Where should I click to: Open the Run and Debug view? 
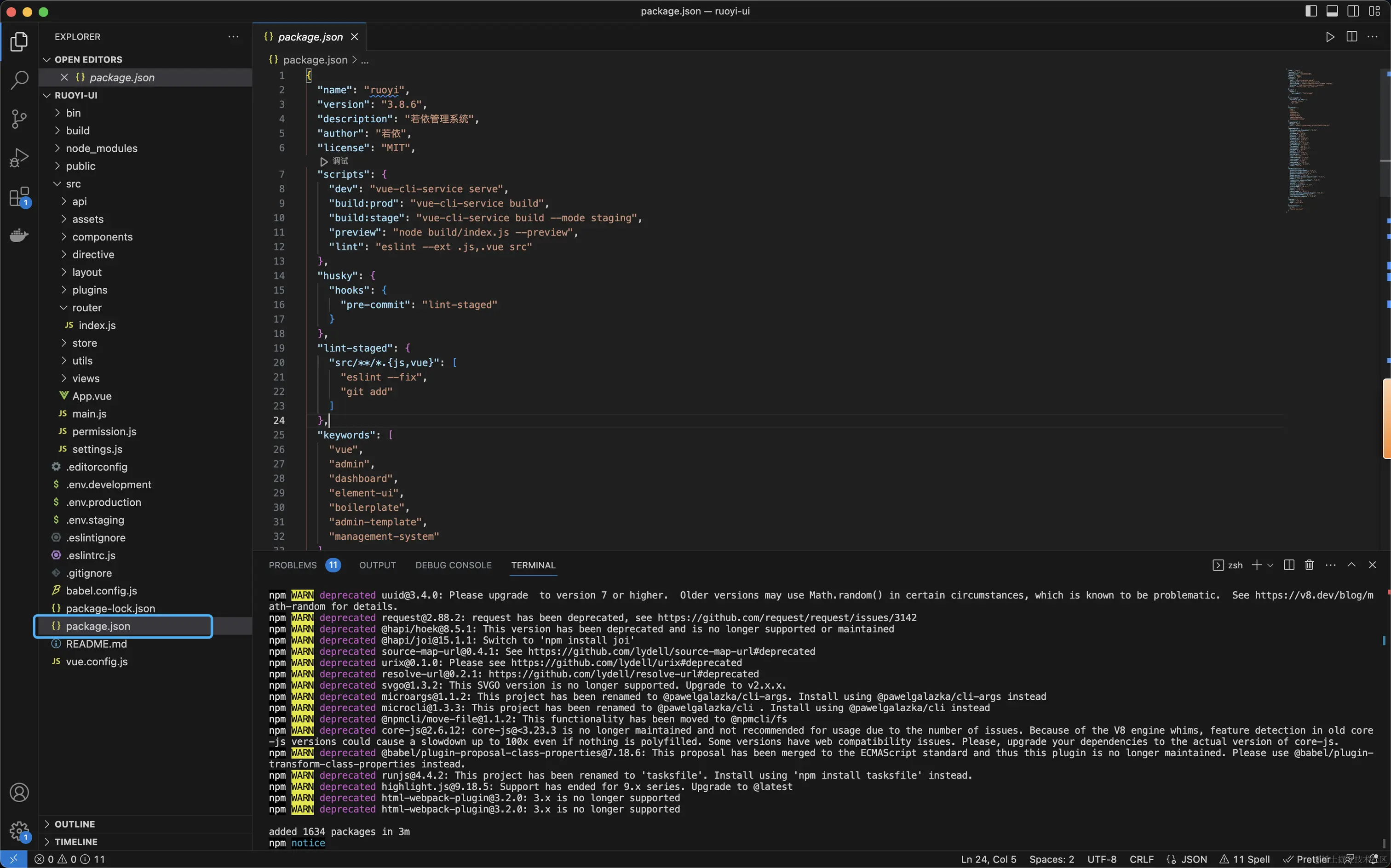point(19,157)
